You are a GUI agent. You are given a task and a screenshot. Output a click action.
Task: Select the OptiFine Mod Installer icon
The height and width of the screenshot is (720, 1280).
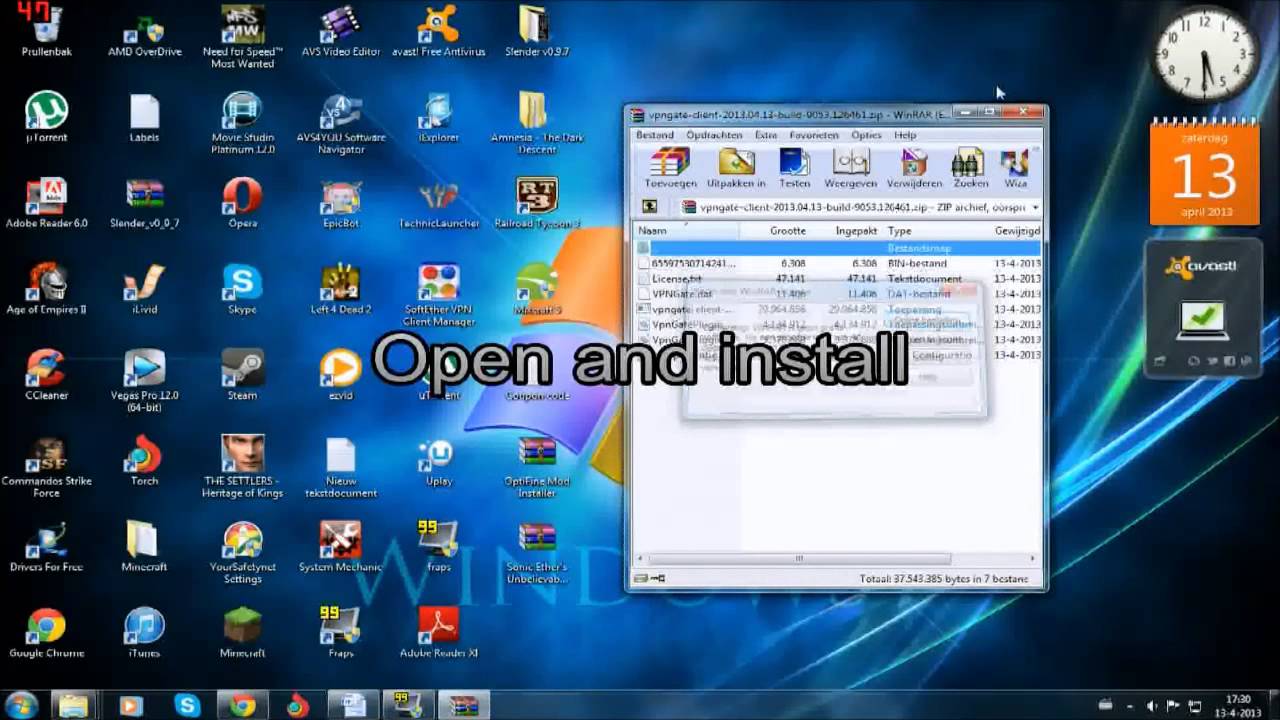pos(537,467)
